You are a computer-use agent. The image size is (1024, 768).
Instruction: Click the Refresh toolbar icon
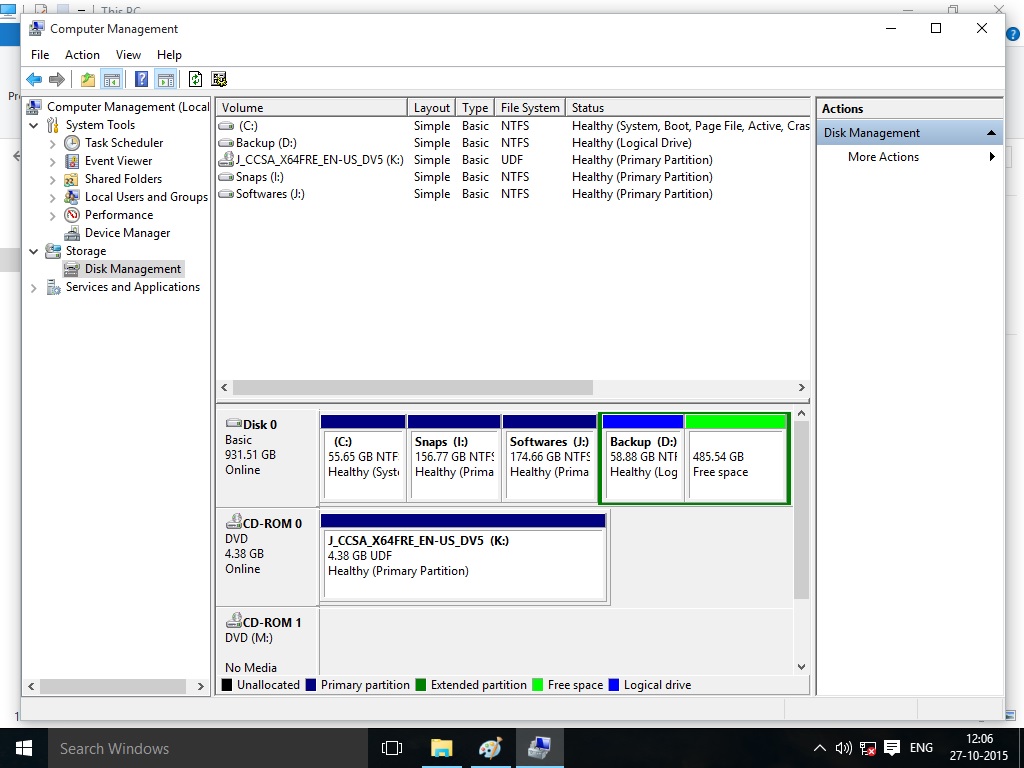[x=196, y=80]
